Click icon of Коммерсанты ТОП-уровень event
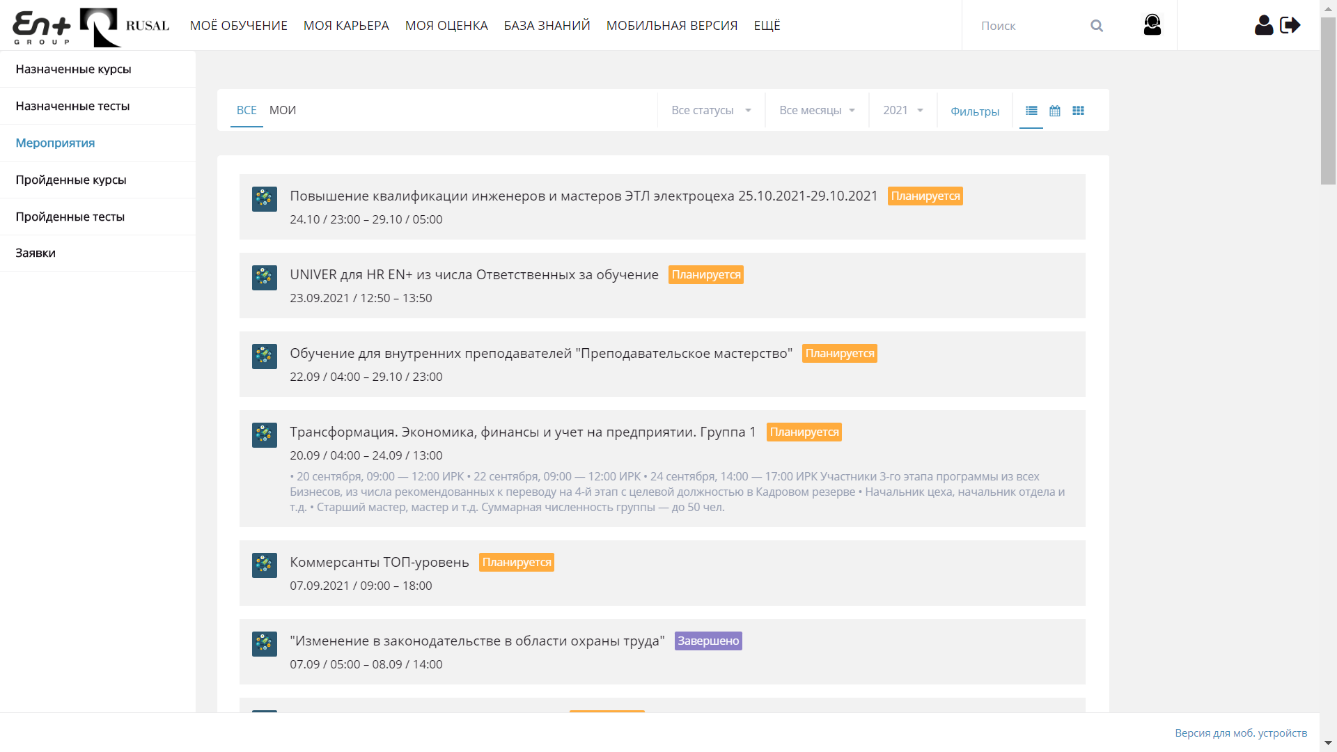1337x752 pixels. (264, 565)
